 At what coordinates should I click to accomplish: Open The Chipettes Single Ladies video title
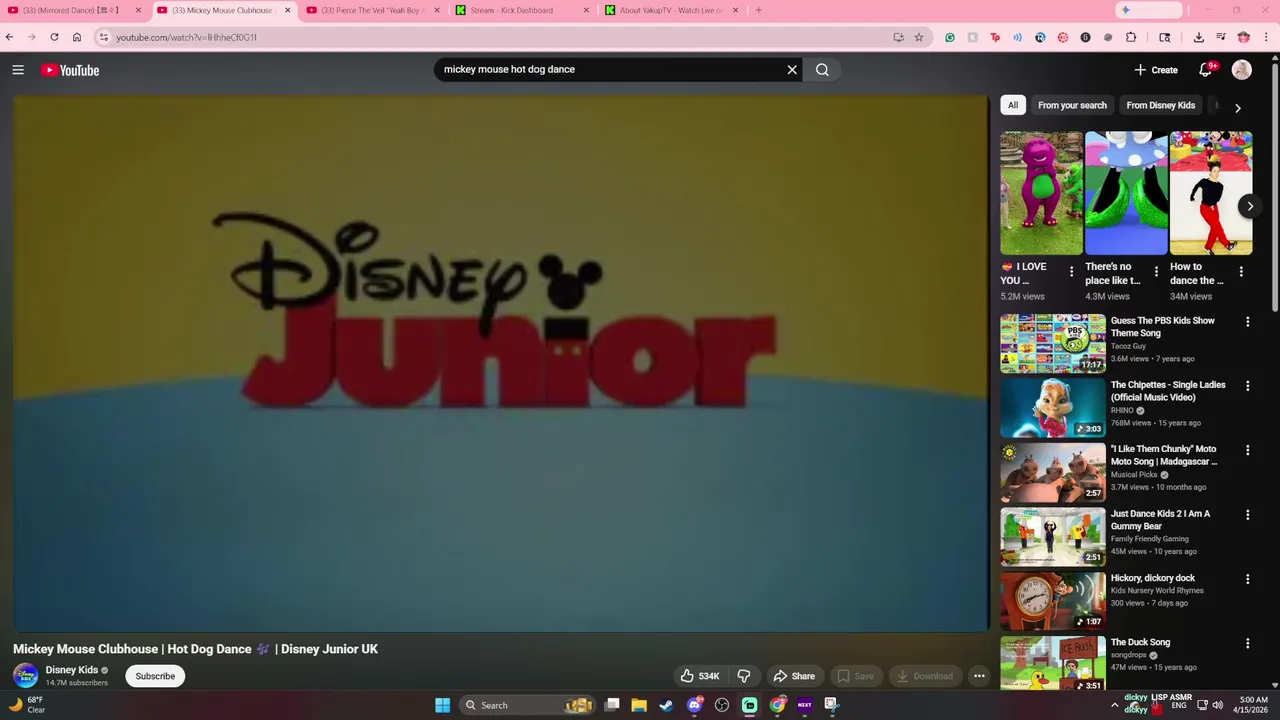(1168, 391)
